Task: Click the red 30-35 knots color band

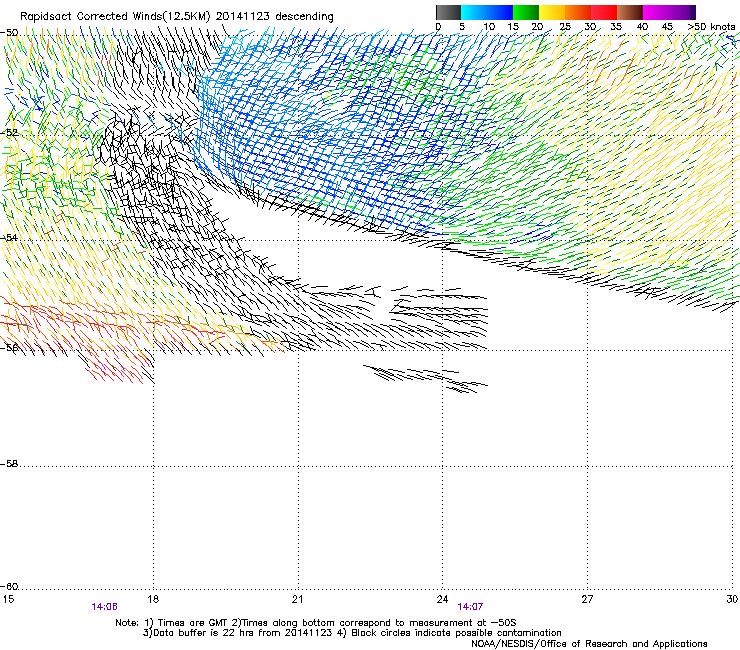Action: (604, 12)
